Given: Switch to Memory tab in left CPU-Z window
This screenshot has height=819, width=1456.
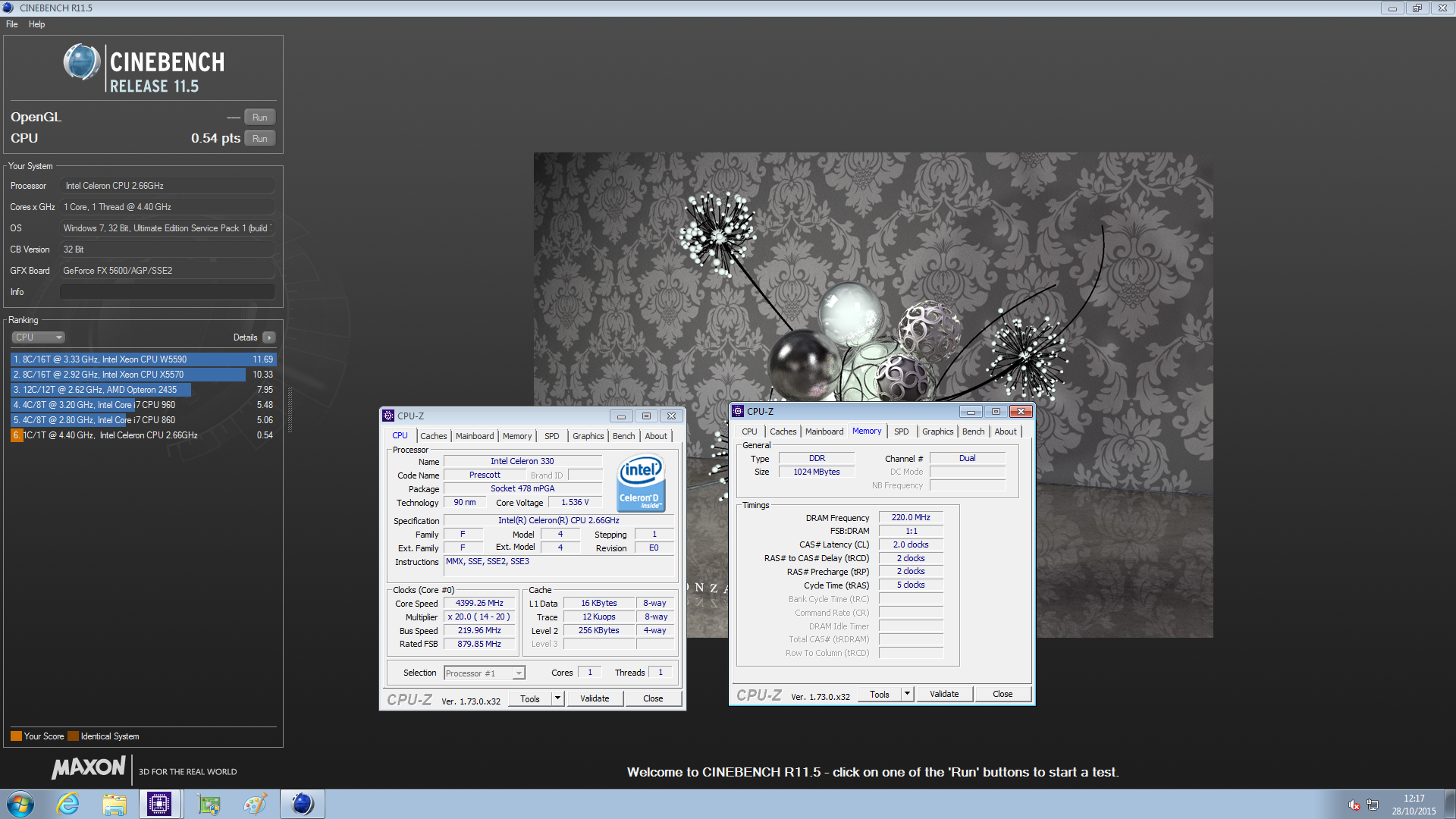Looking at the screenshot, I should [517, 436].
